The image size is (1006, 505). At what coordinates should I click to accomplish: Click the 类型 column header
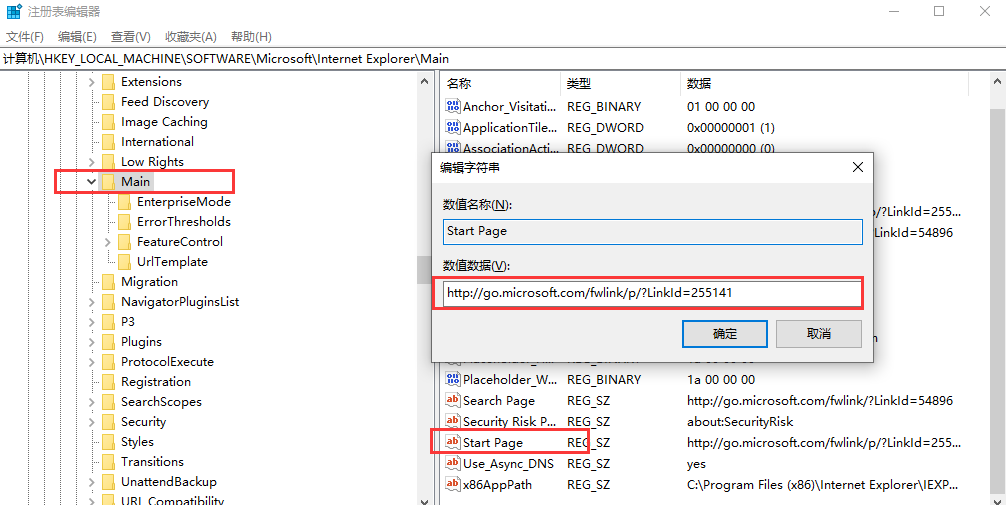point(620,83)
